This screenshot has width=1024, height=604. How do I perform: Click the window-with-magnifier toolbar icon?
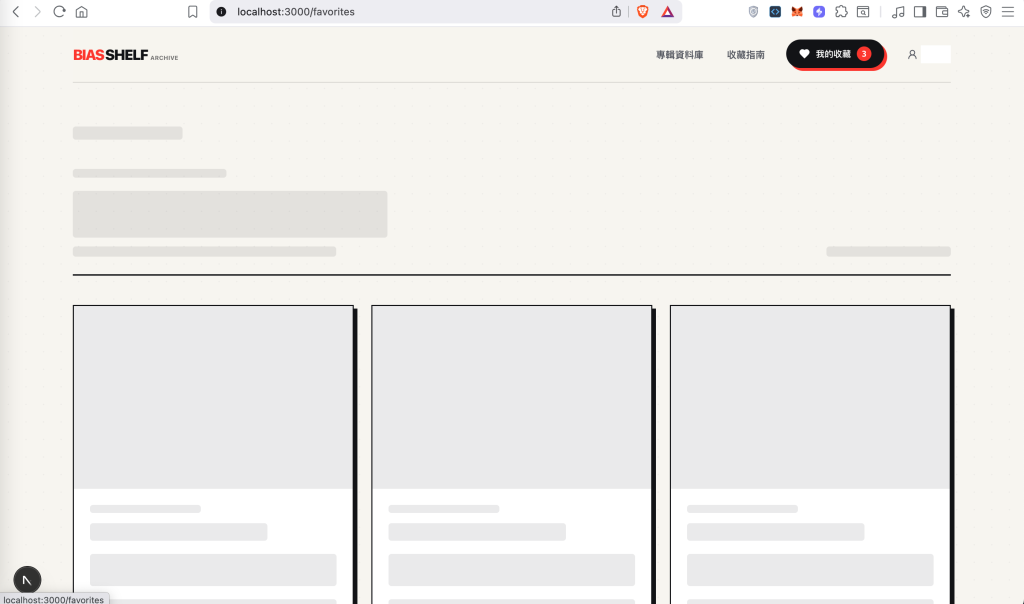coord(863,12)
